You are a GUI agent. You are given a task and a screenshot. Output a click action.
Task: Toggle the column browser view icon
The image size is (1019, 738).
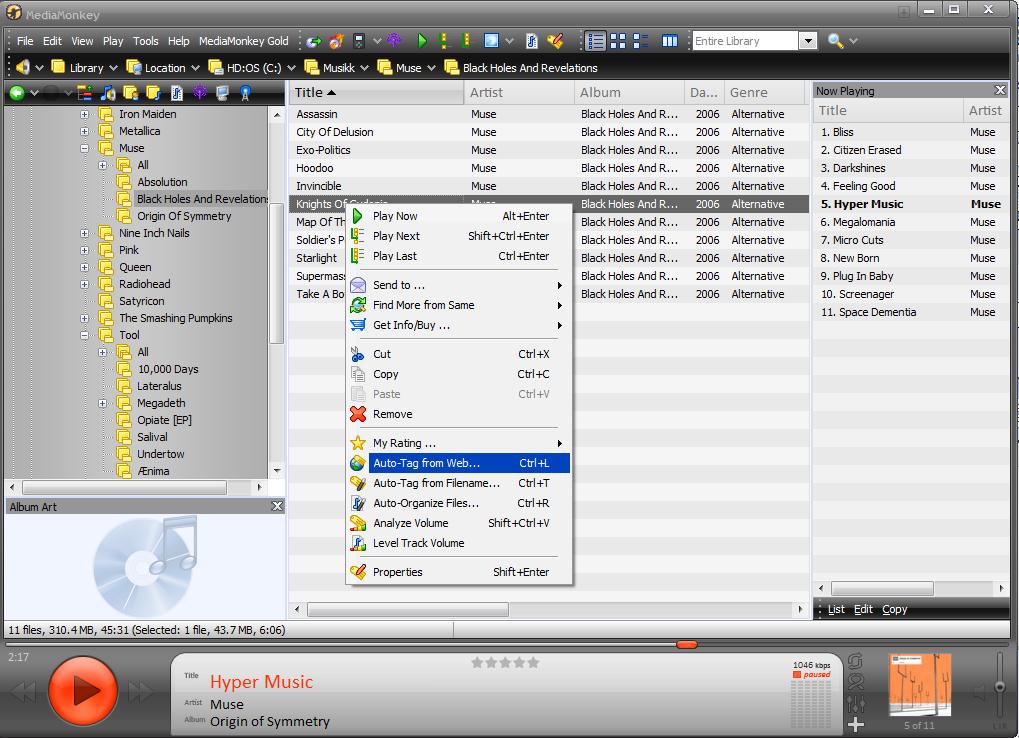(669, 41)
